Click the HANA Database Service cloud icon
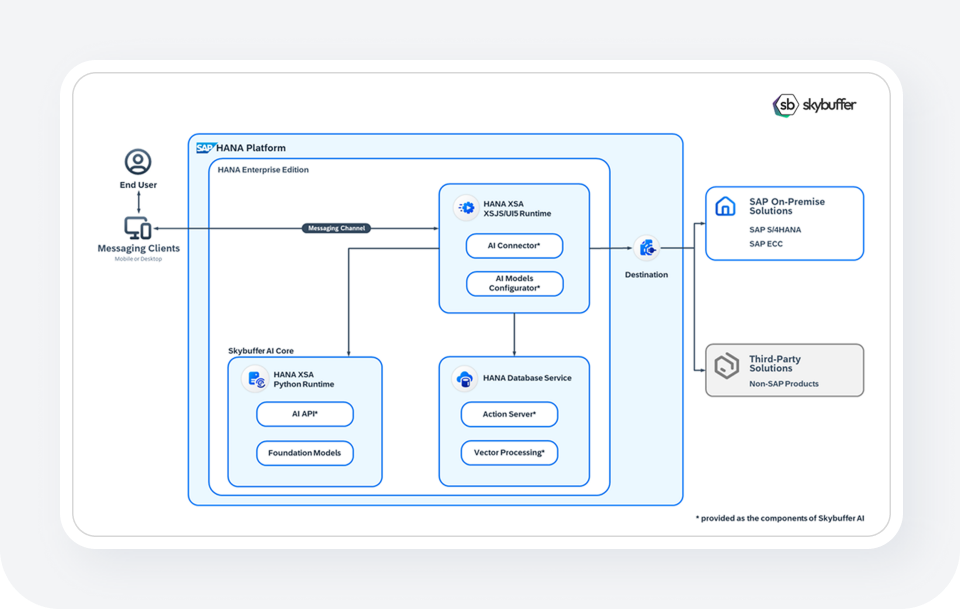This screenshot has width=960, height=609. 464,378
